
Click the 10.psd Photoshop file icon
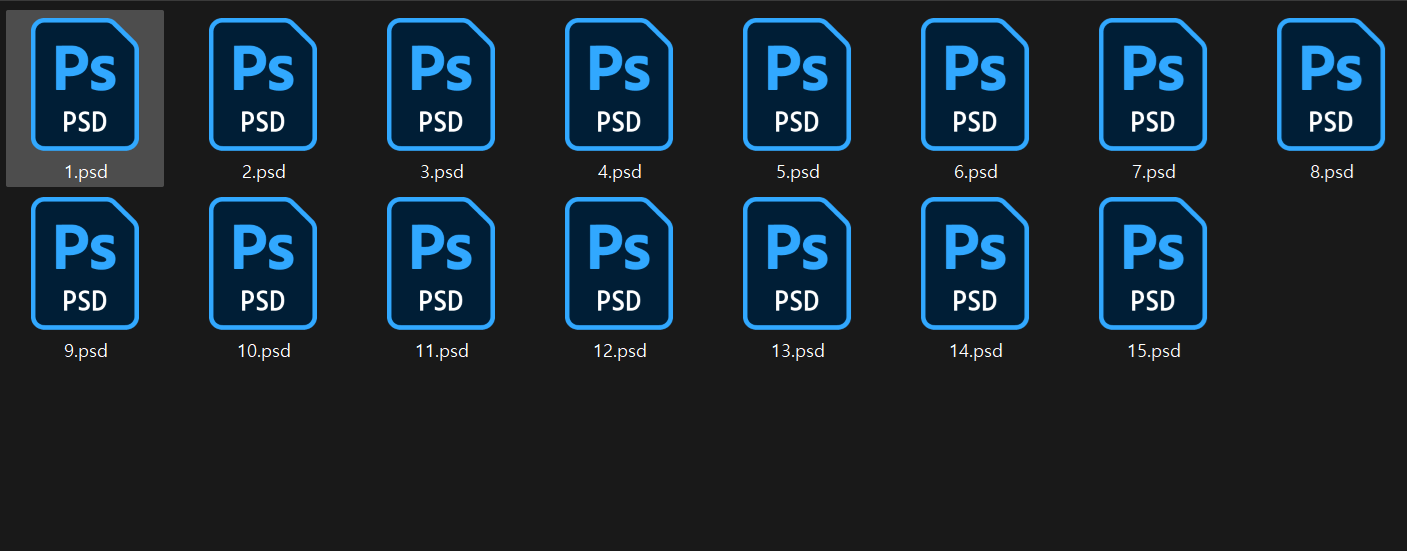[x=263, y=263]
